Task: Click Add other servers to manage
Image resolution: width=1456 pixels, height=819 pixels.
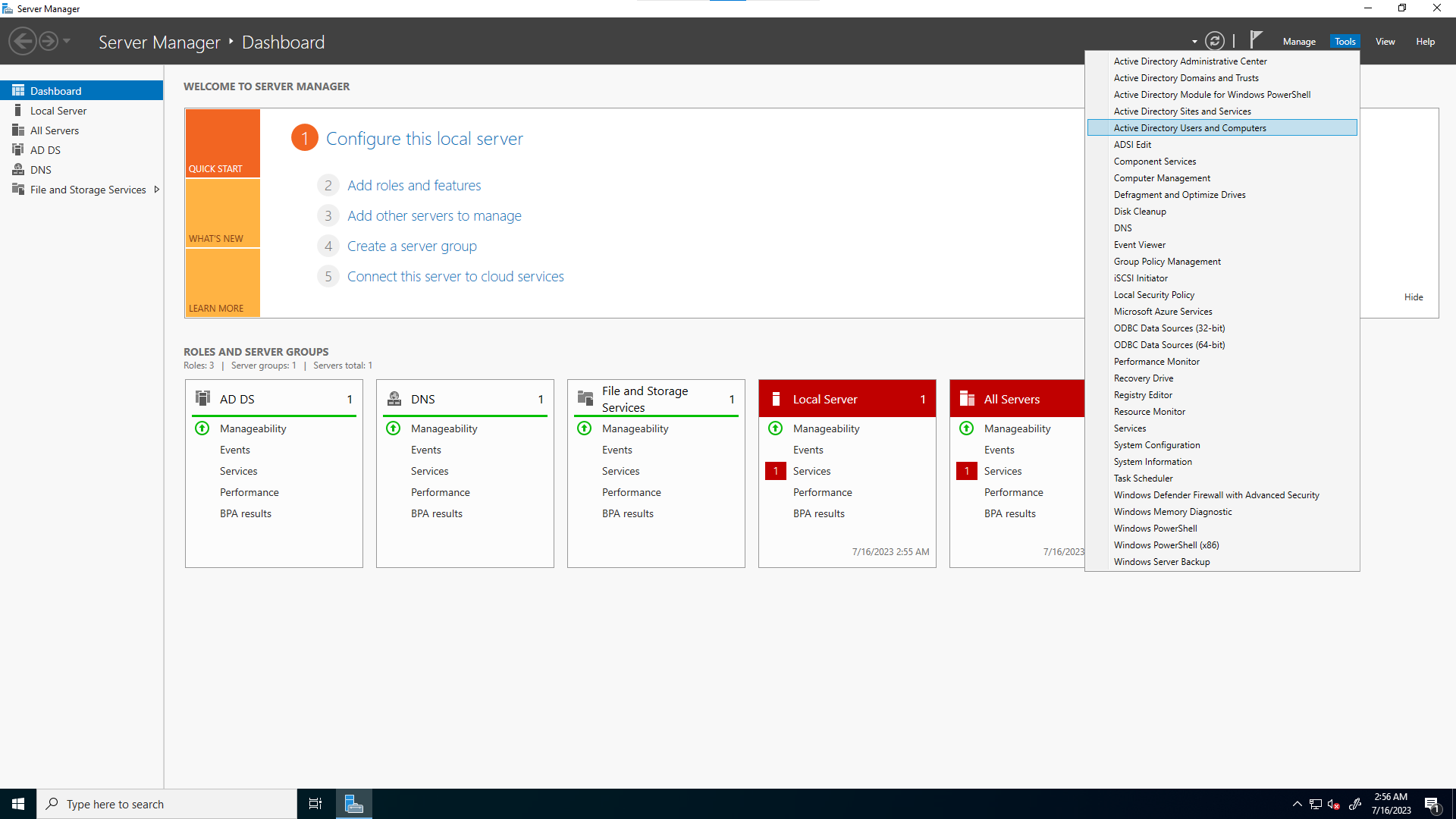Action: [435, 215]
